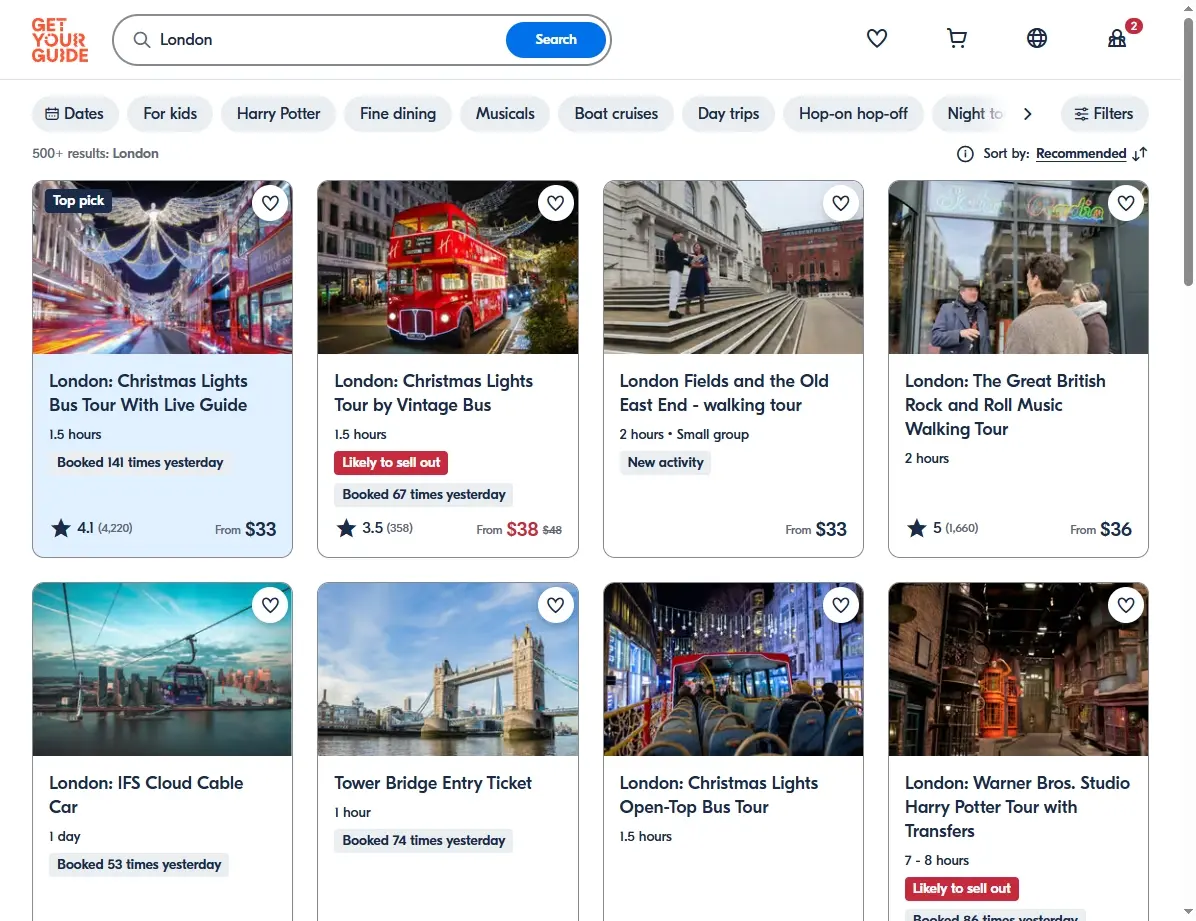Viewport: 1196px width, 921px height.
Task: Open Christmas Lights Tour by Vintage Bus
Action: (x=433, y=393)
